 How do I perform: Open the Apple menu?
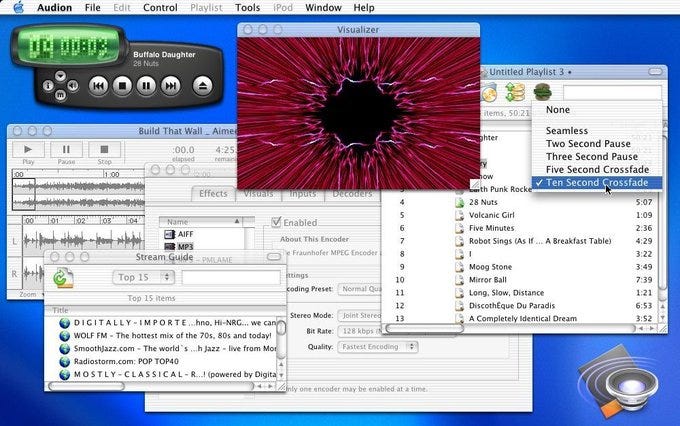(x=18, y=7)
